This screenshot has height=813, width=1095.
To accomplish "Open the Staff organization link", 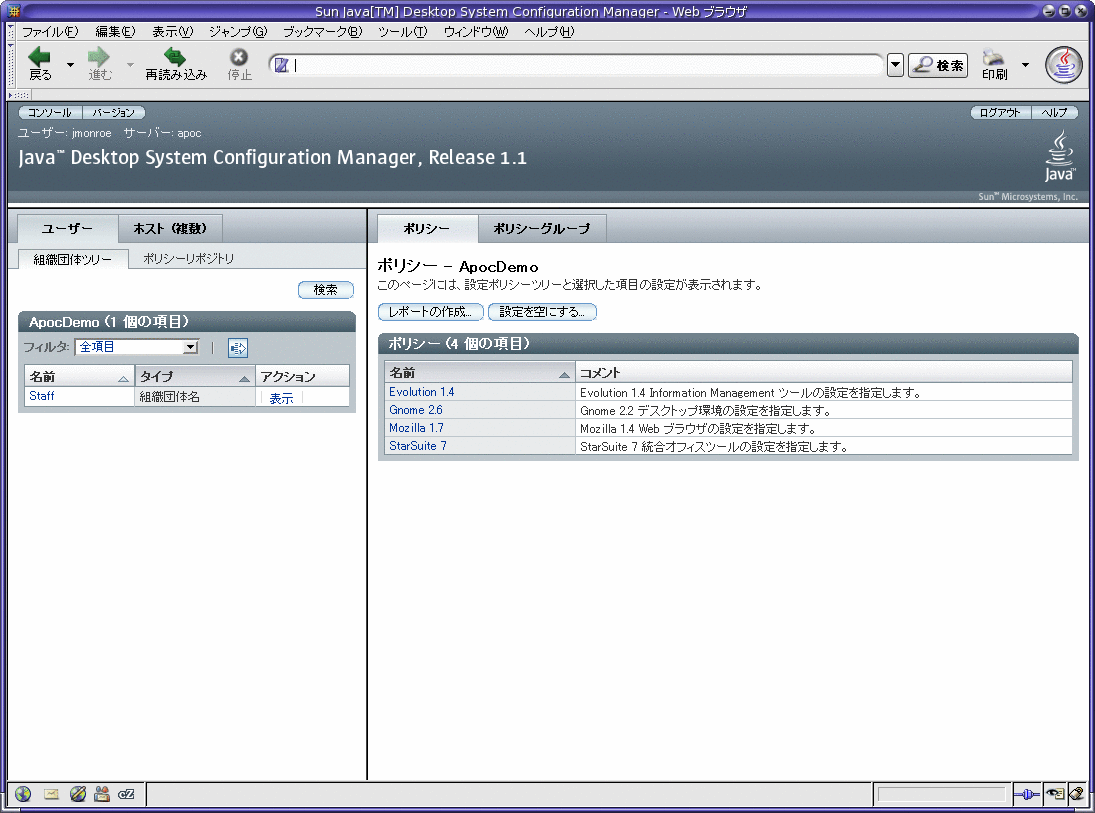I will 42,396.
